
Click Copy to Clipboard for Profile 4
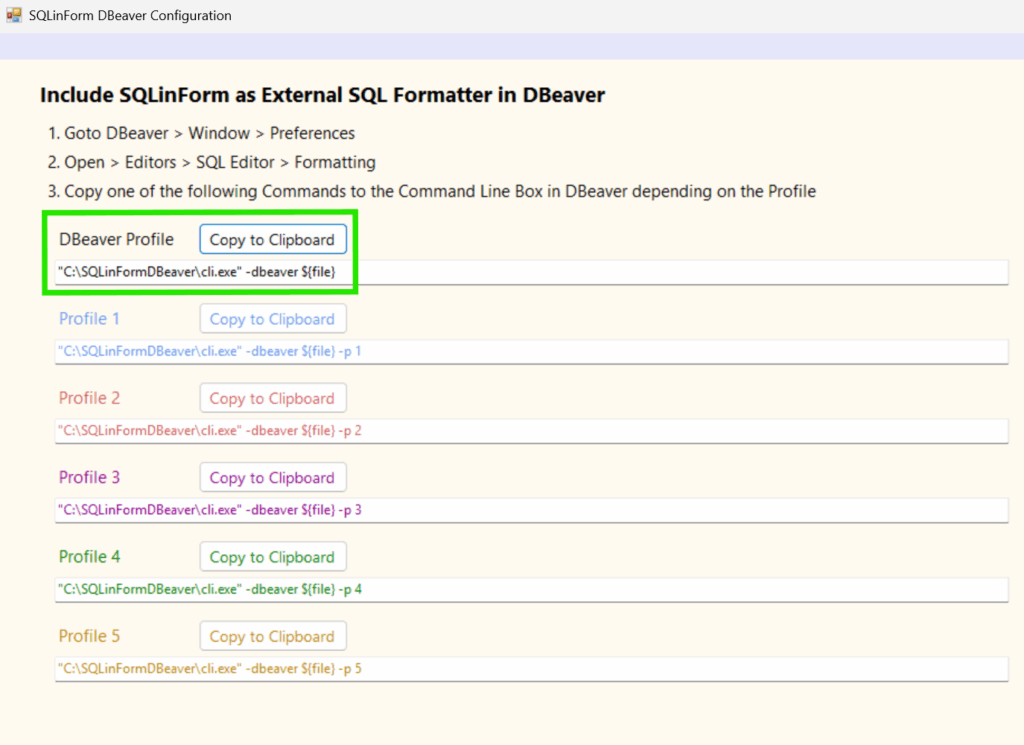272,556
